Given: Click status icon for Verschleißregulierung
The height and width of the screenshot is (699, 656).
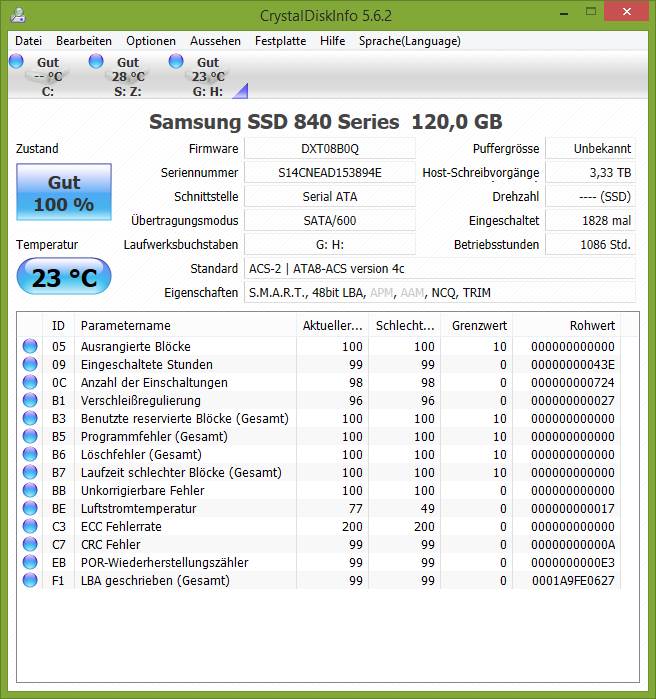Looking at the screenshot, I should tap(30, 400).
